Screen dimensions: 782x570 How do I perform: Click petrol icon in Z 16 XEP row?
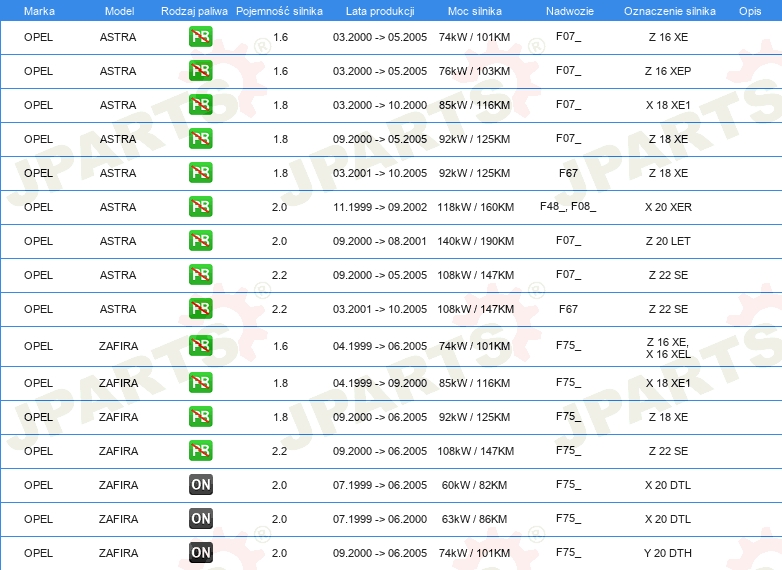click(x=200, y=71)
